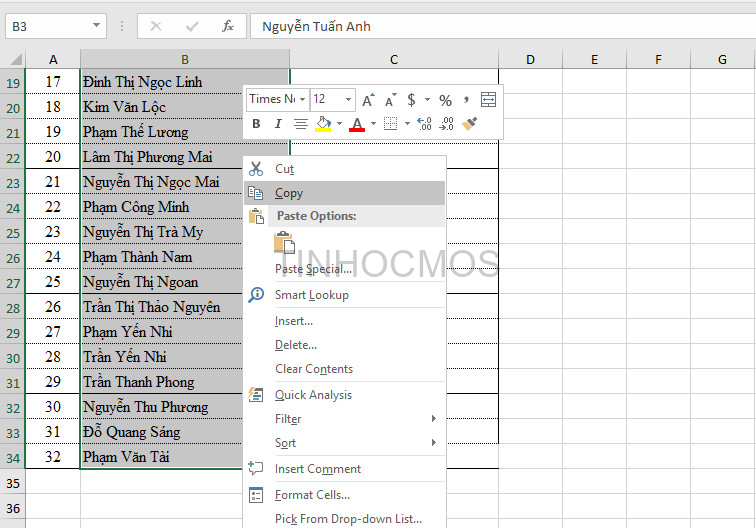
Task: Click cell containing Phạm Công Minh
Action: click(x=162, y=207)
